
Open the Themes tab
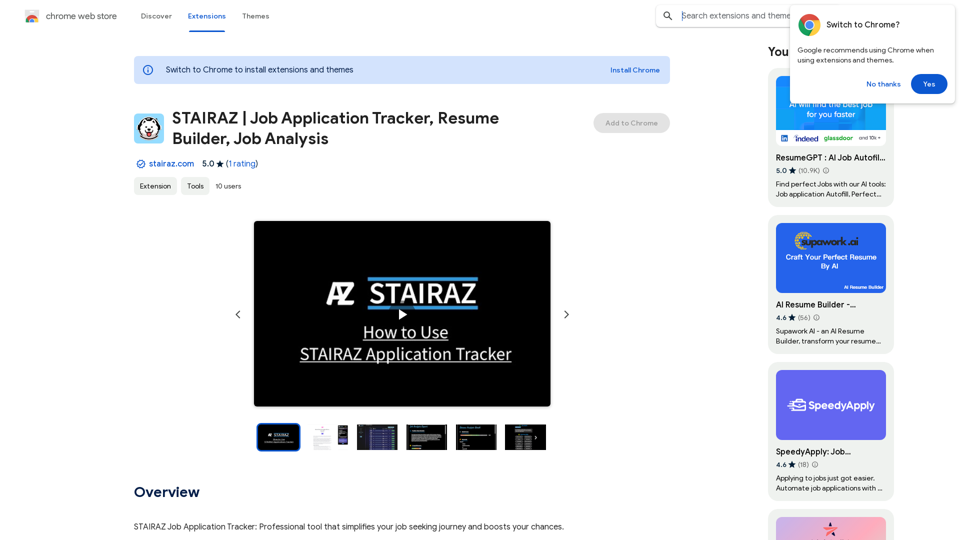click(255, 16)
